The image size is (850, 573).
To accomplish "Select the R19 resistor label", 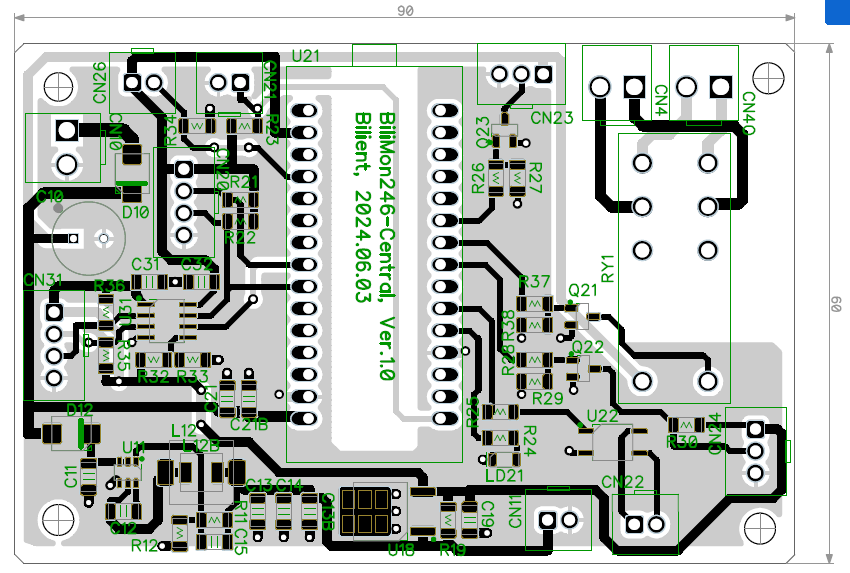I will click(452, 551).
